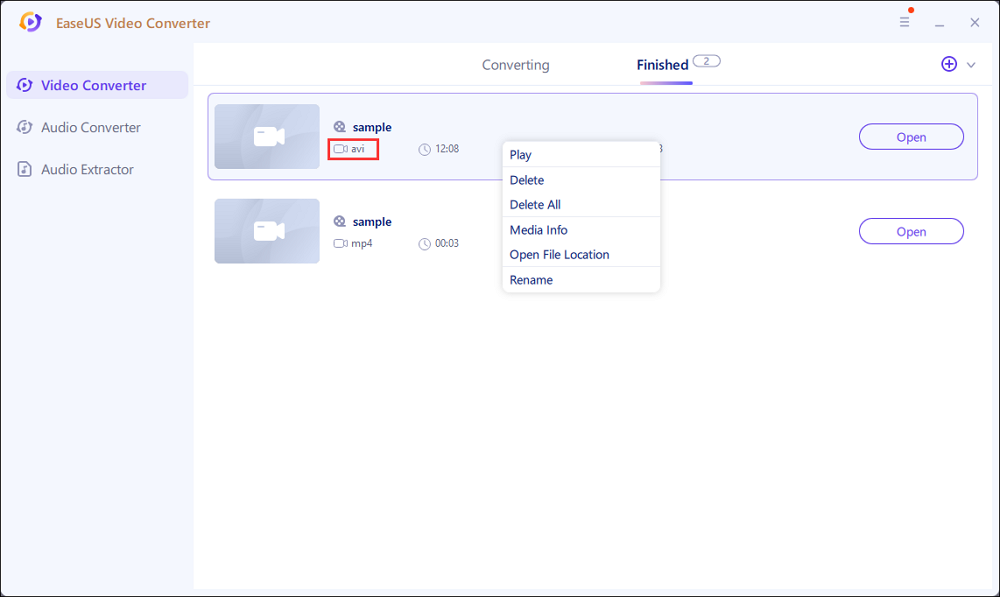The height and width of the screenshot is (597, 1000).
Task: Go to Audio Extractor in sidebar
Action: 87,169
